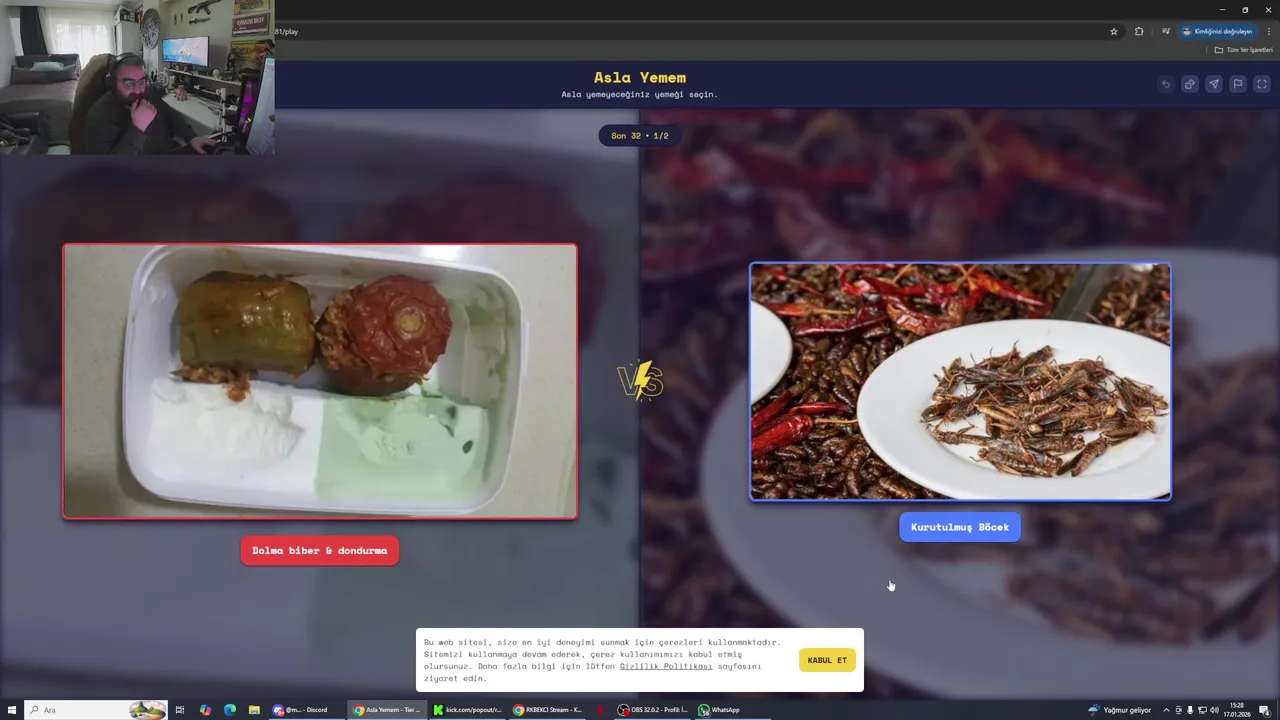Click the red app icon in taskbar
Screen dimensions: 1280x720
pos(600,710)
